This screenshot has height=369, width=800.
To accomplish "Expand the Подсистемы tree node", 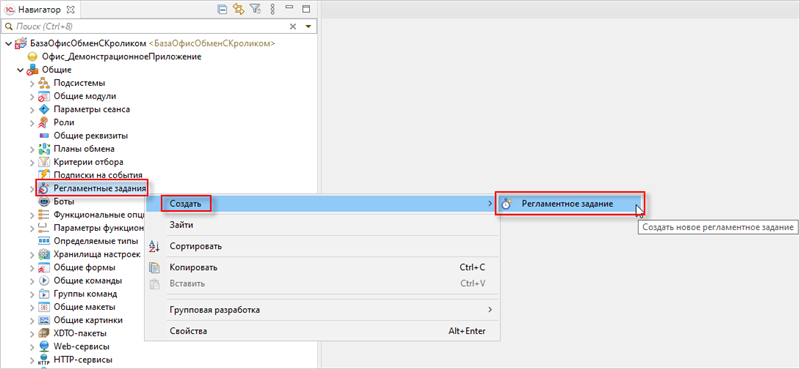I will click(x=32, y=83).
